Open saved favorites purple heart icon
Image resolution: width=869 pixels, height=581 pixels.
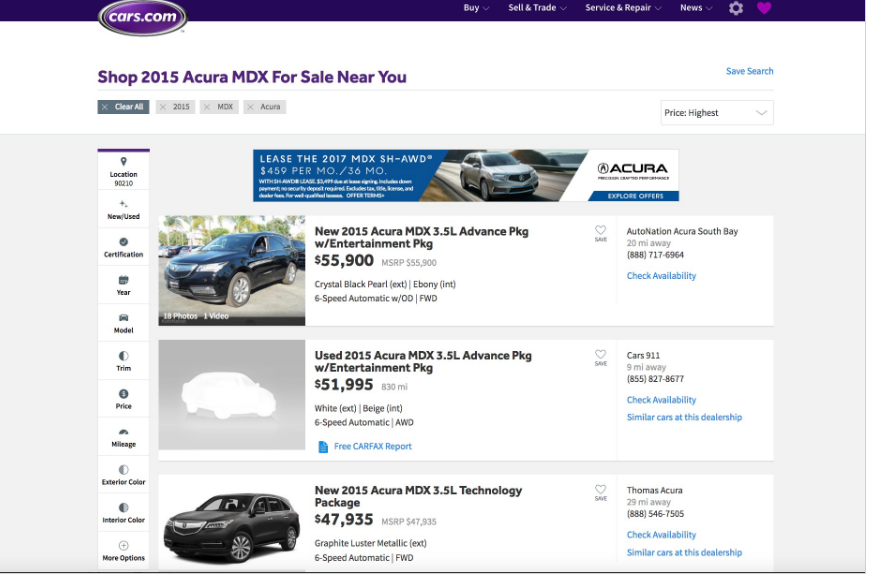pyautogui.click(x=764, y=8)
